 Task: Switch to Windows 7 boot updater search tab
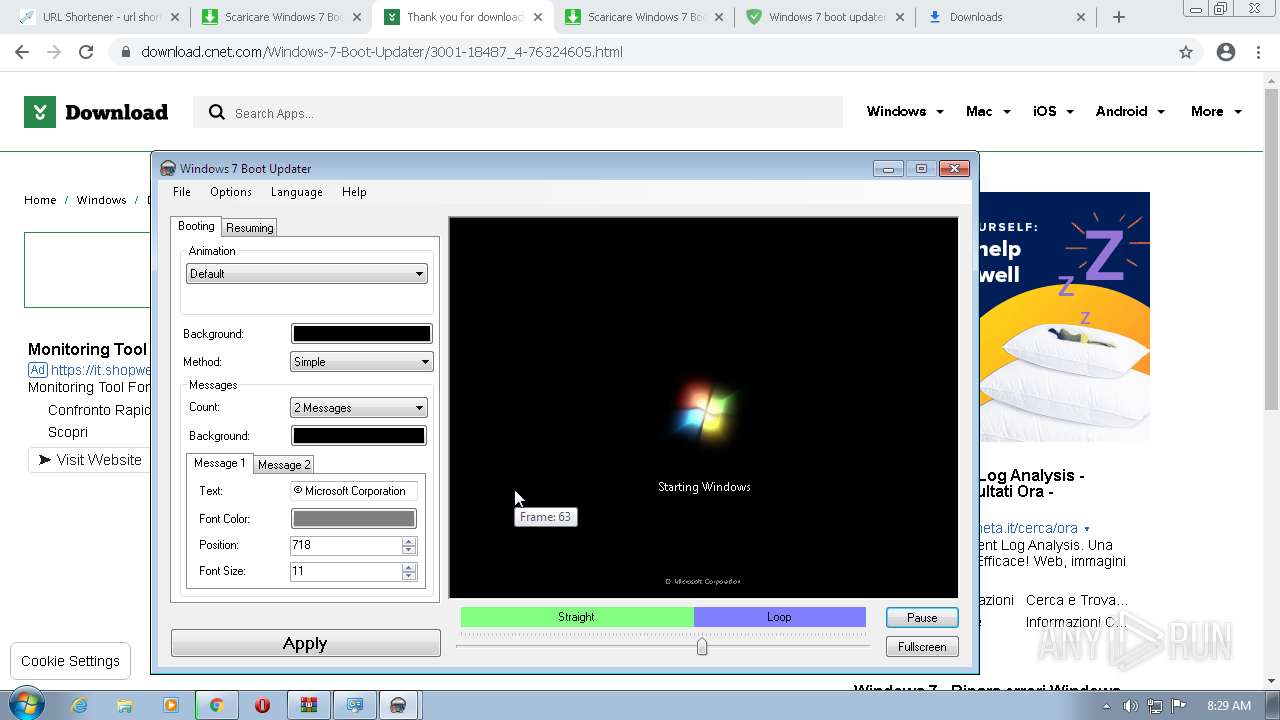[826, 17]
